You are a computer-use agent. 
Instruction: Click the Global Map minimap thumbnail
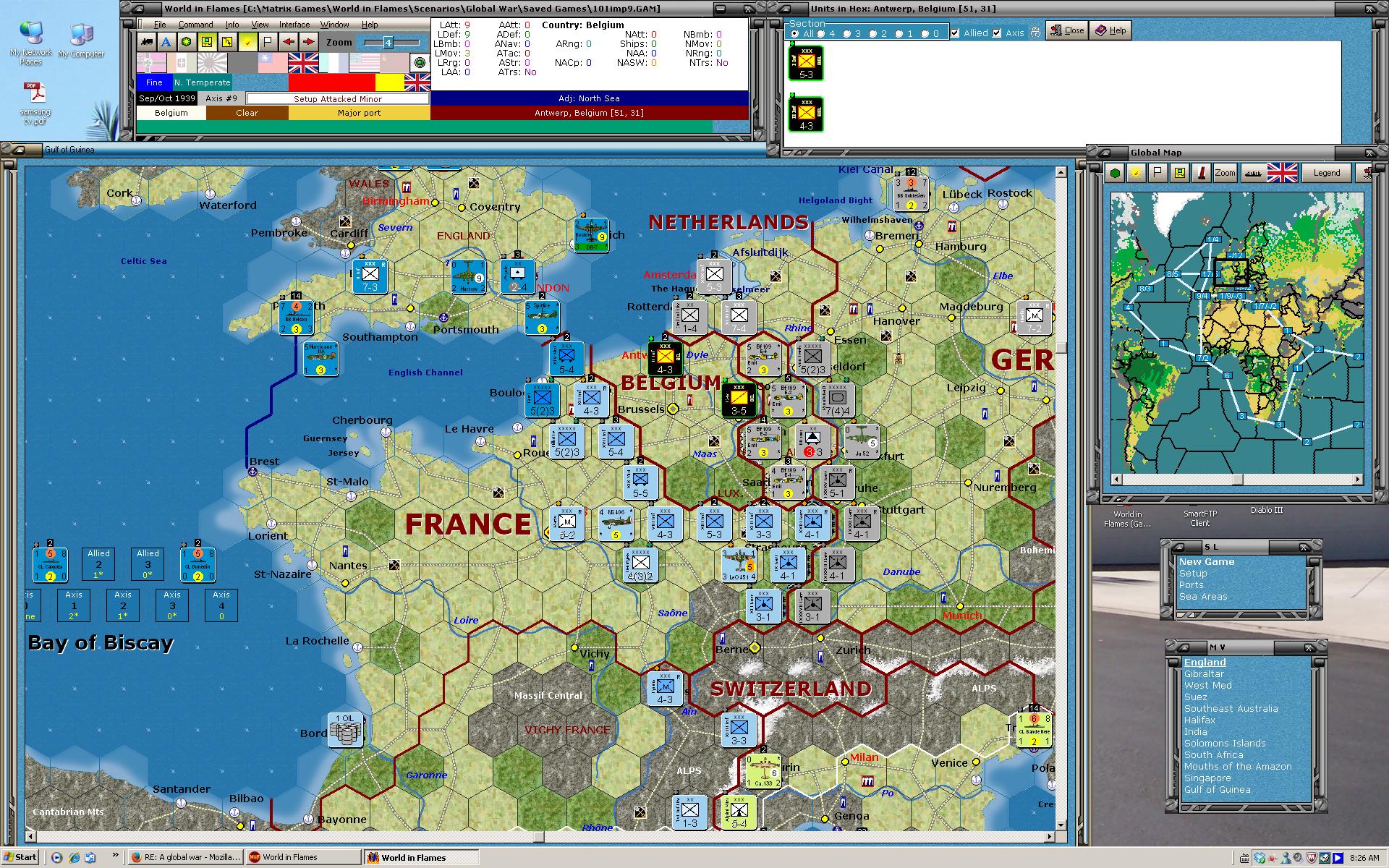click(1237, 333)
